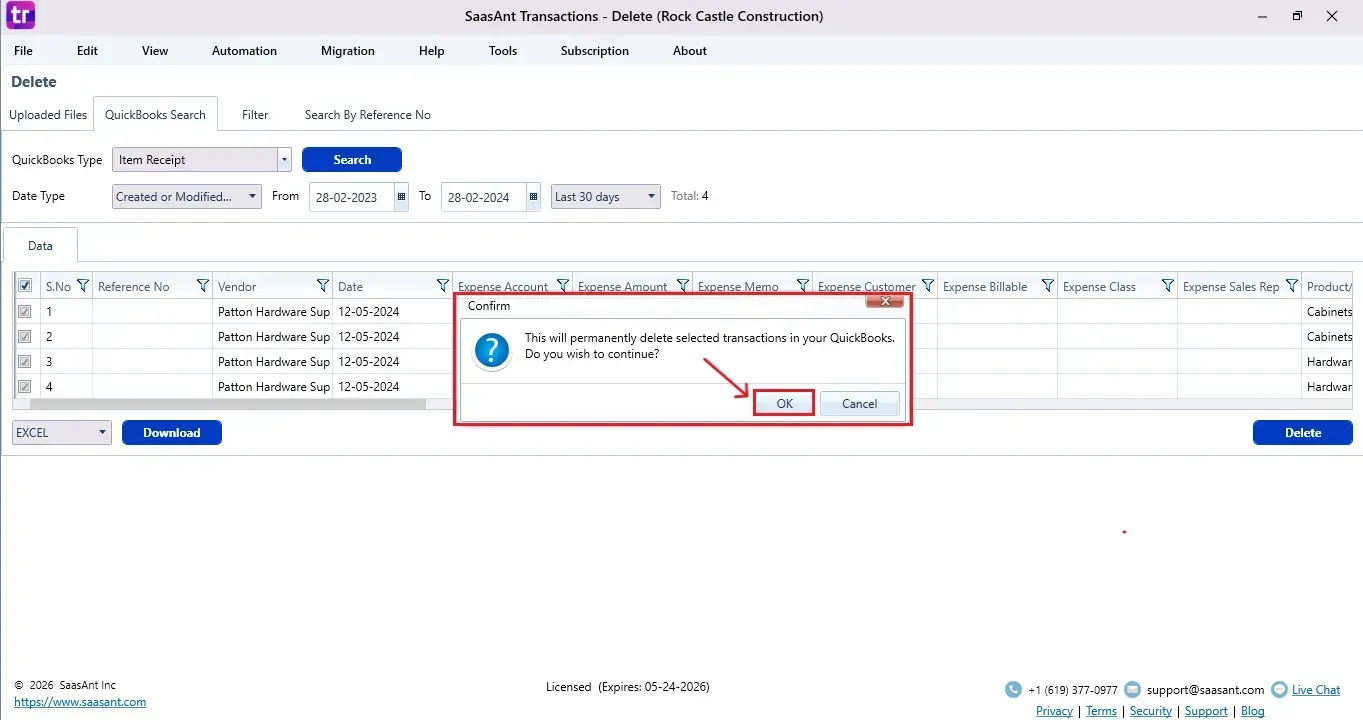Open the EXCEL export format dropdown
Screen dimensions: 1363x720
pos(62,433)
